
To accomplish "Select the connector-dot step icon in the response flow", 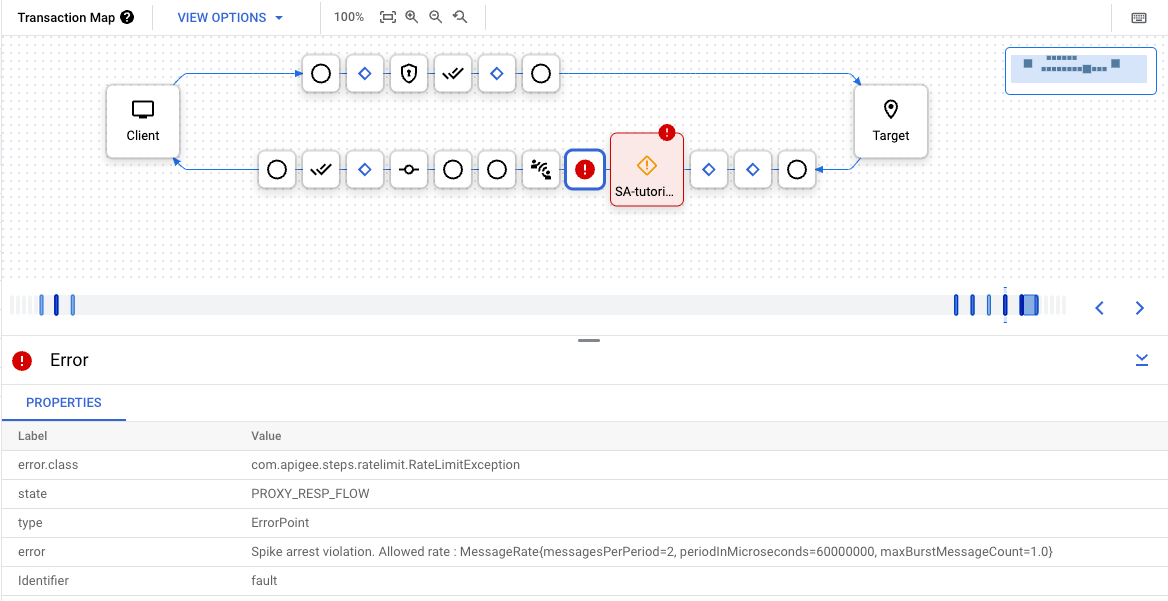I will (x=408, y=170).
